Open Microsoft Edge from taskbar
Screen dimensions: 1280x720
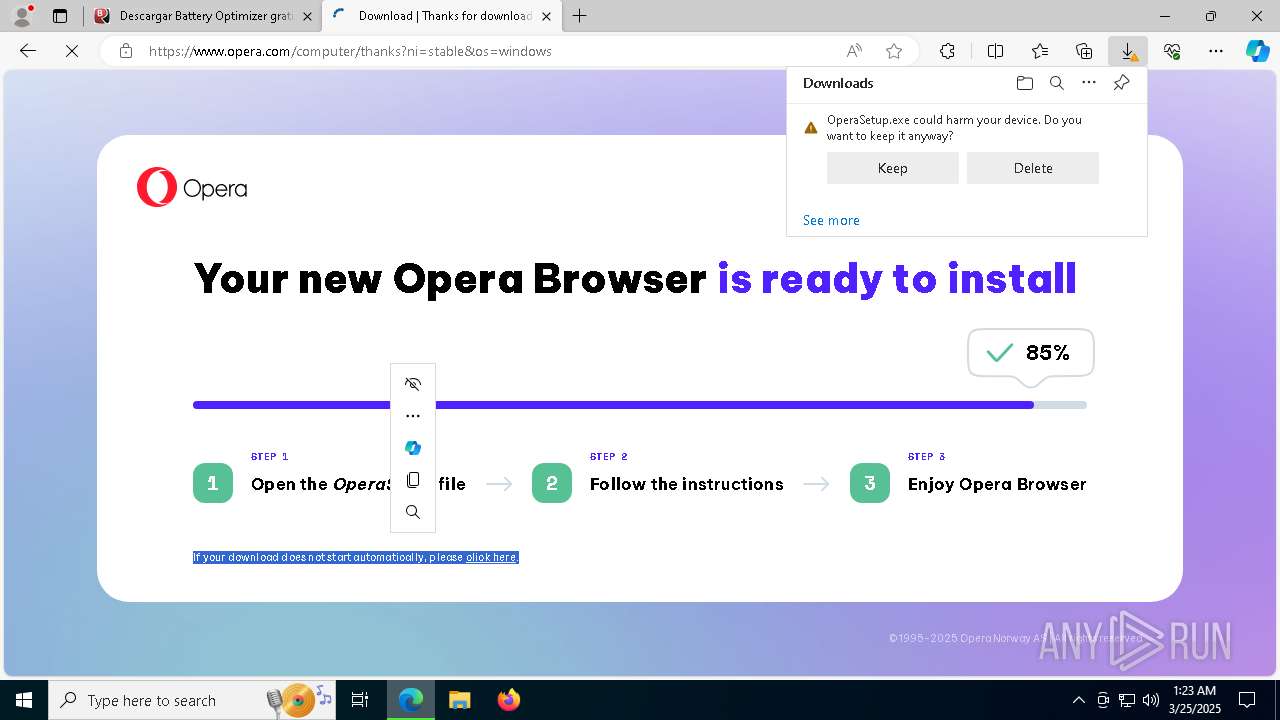click(411, 700)
